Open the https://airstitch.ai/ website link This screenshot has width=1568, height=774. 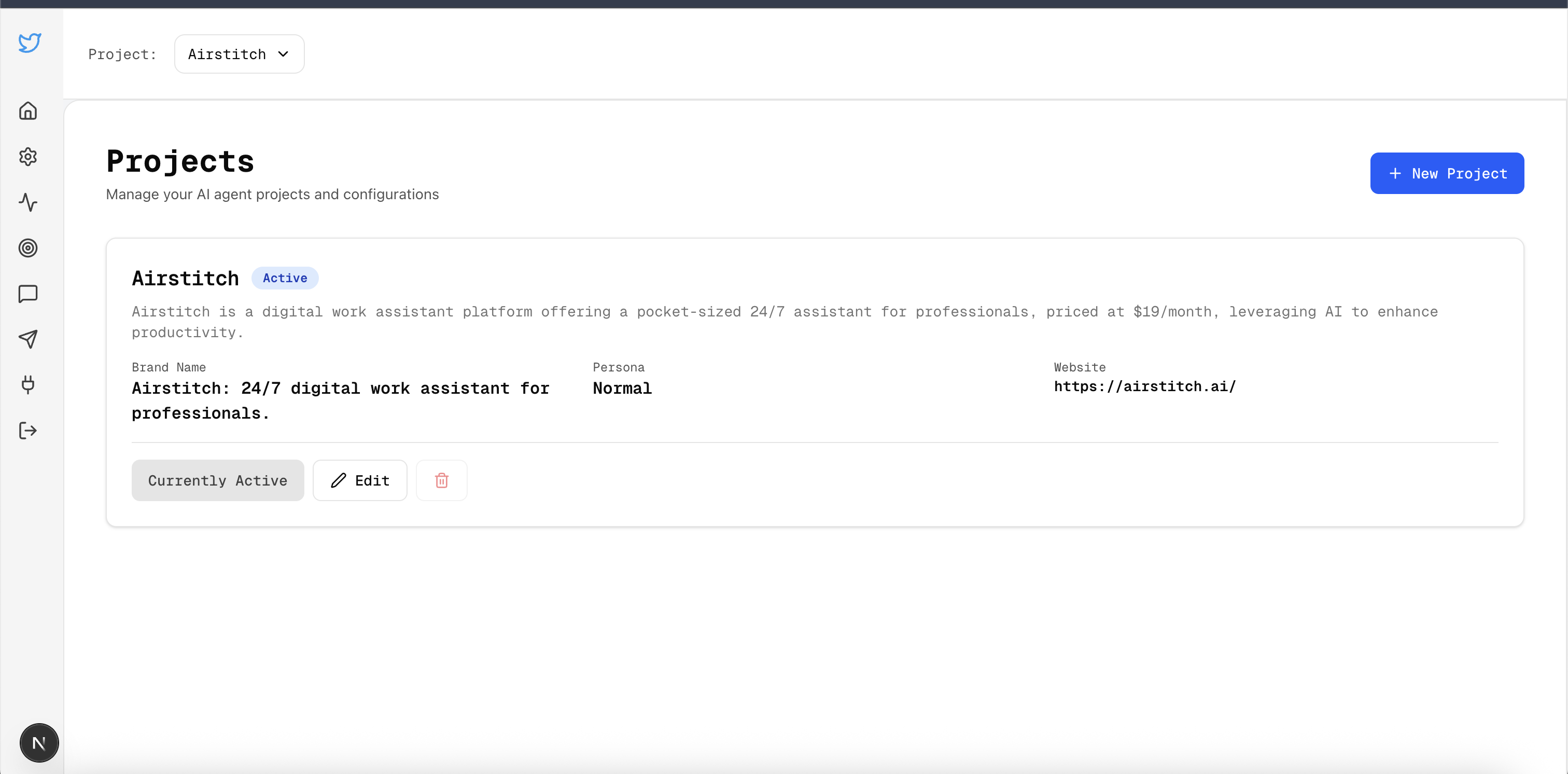pos(1144,386)
